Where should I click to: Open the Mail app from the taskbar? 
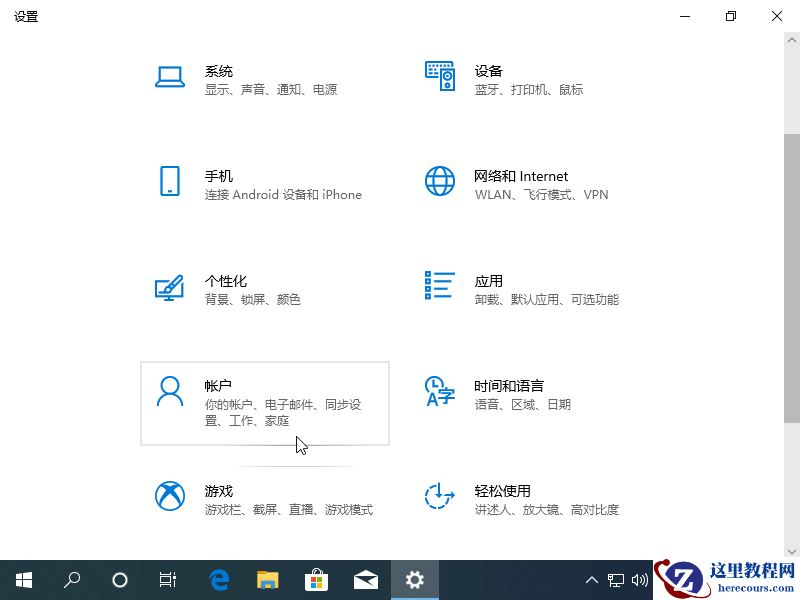(x=365, y=579)
